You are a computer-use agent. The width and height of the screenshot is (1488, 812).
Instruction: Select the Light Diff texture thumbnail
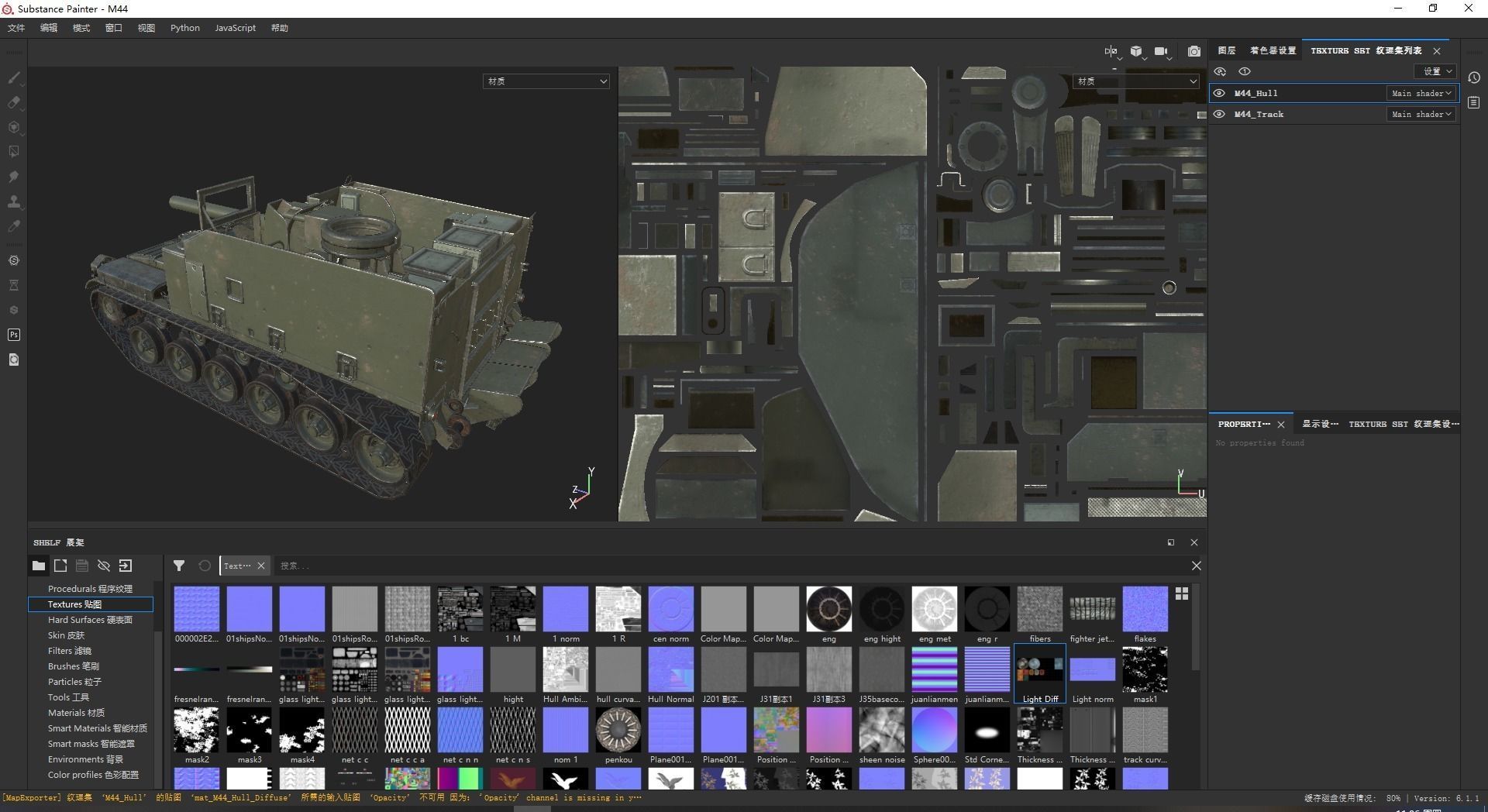[1040, 675]
